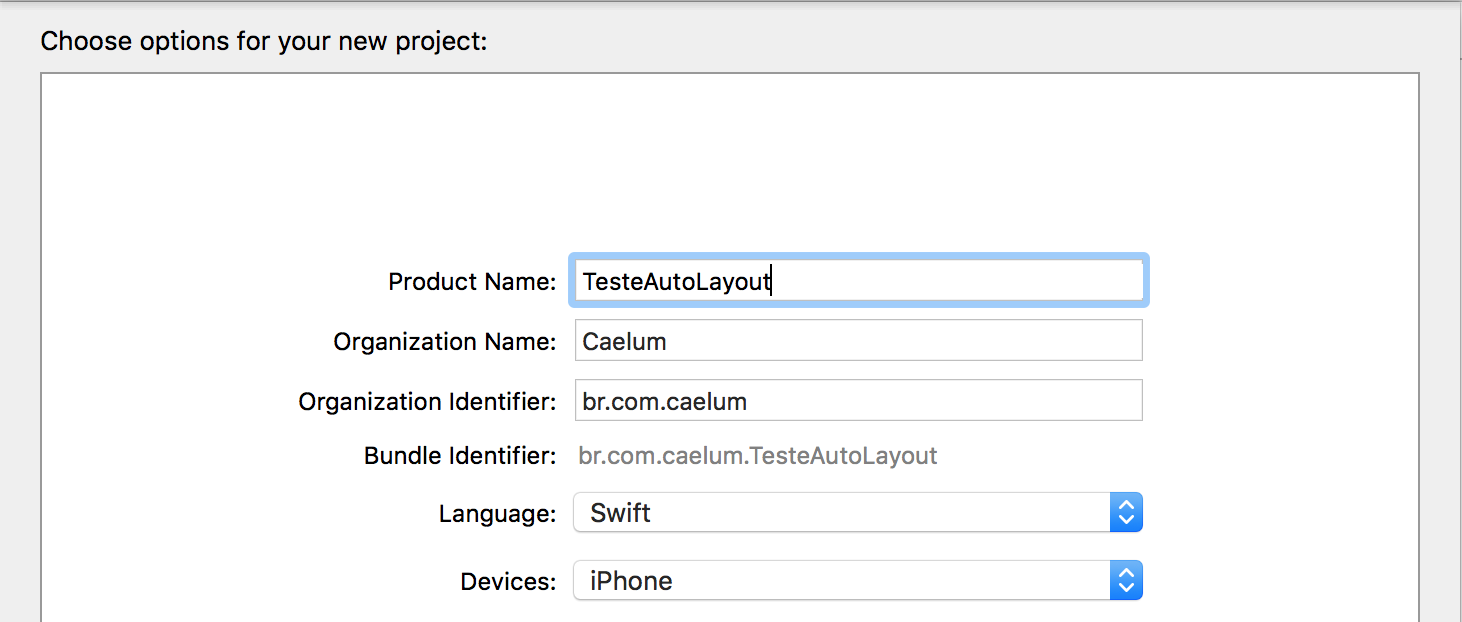Screen dimensions: 1462x622
Task: Click the Product Name text field
Action: (858, 281)
